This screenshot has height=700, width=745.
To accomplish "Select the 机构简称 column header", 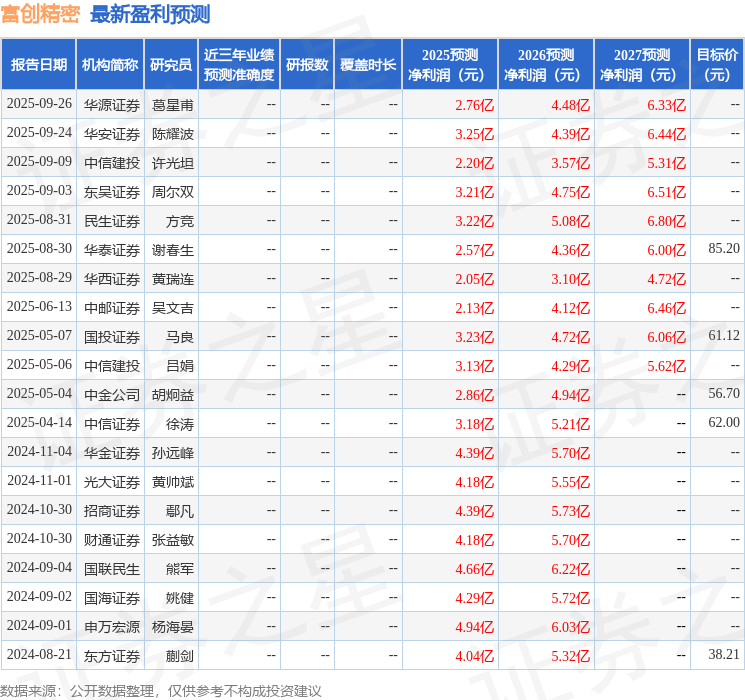I will 110,65.
